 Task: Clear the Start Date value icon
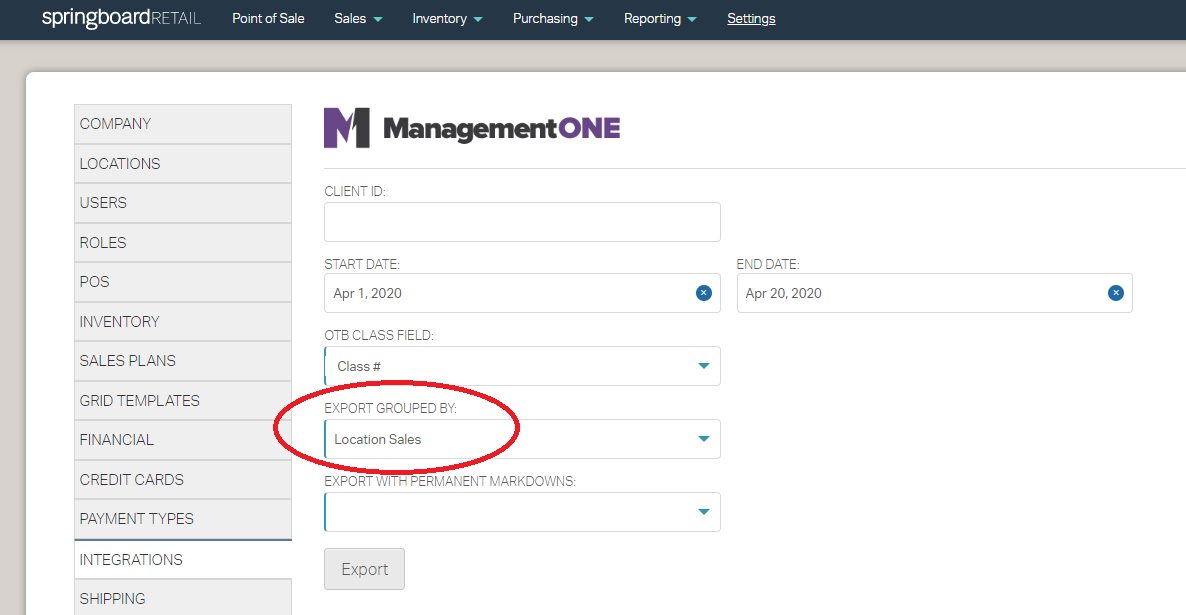(703, 293)
